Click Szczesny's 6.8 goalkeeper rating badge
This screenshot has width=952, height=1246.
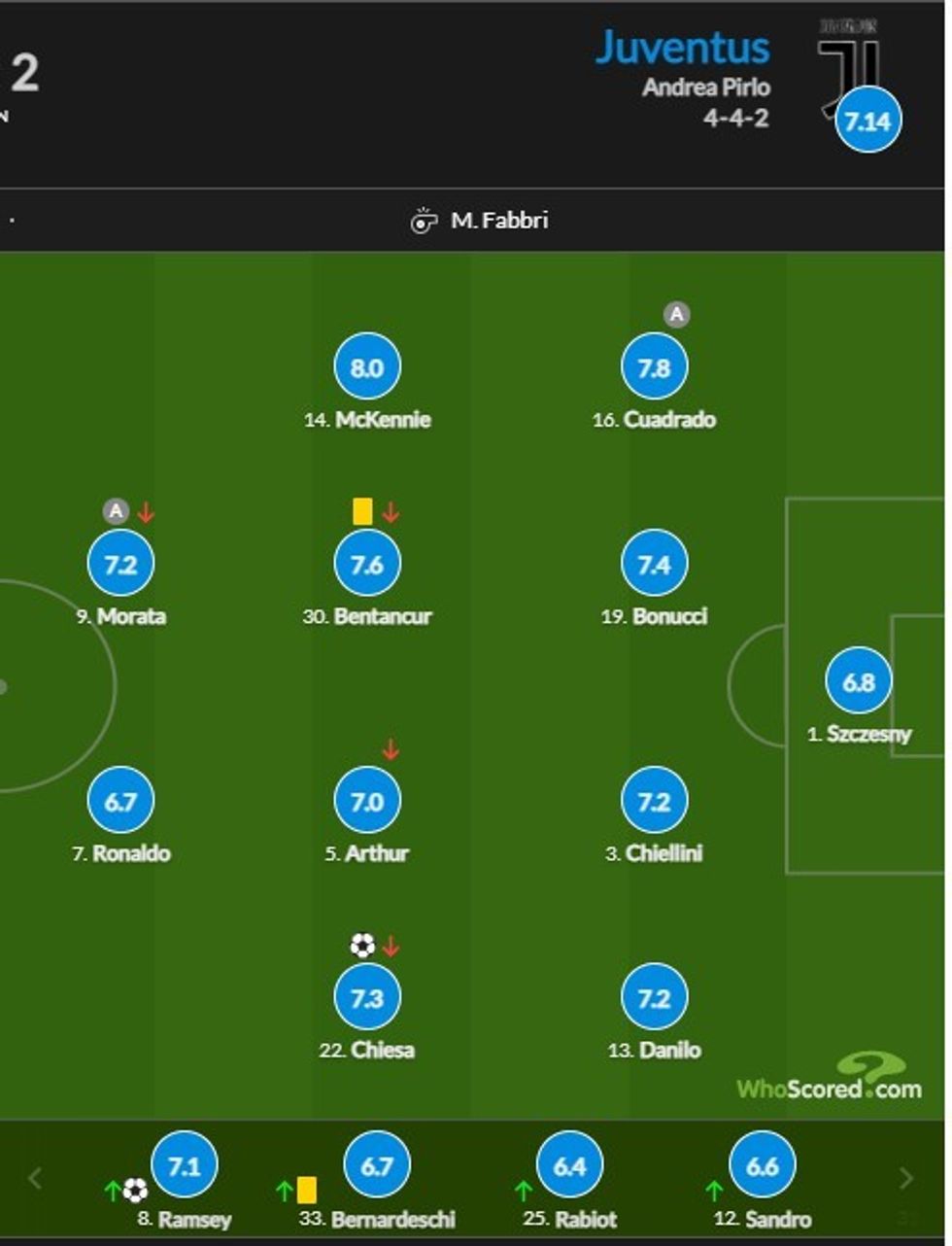pyautogui.click(x=858, y=681)
